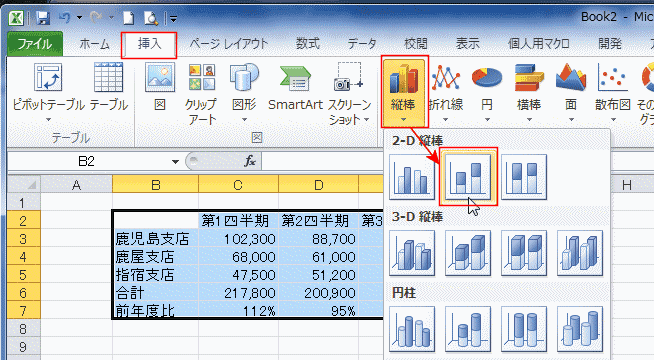Insert a pivot table (ピボットテーブル)

(48, 93)
